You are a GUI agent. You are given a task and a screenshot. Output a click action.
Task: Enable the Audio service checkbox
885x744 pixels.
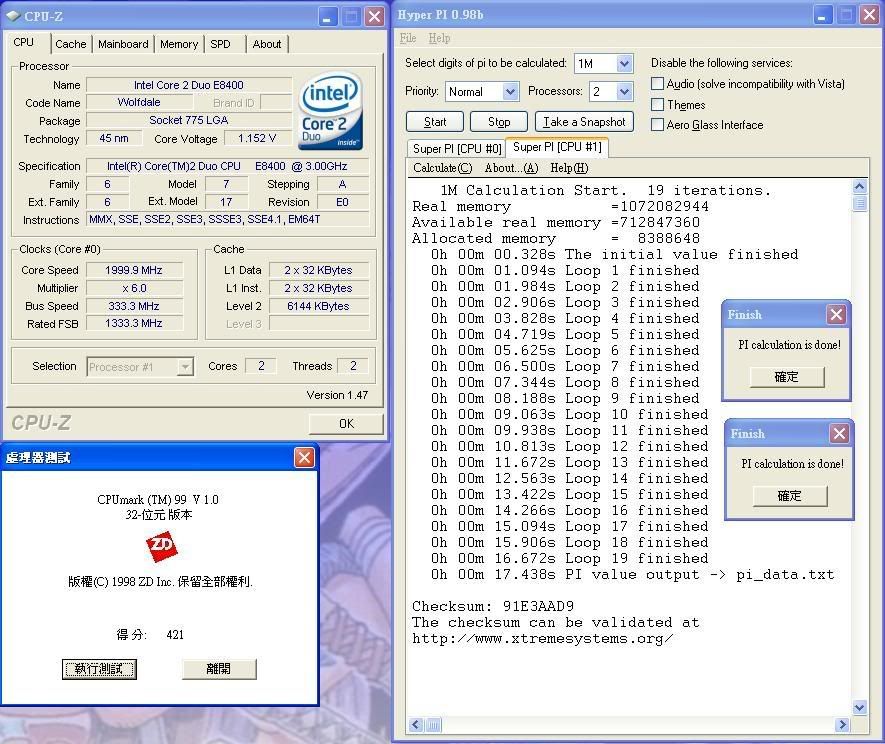657,84
